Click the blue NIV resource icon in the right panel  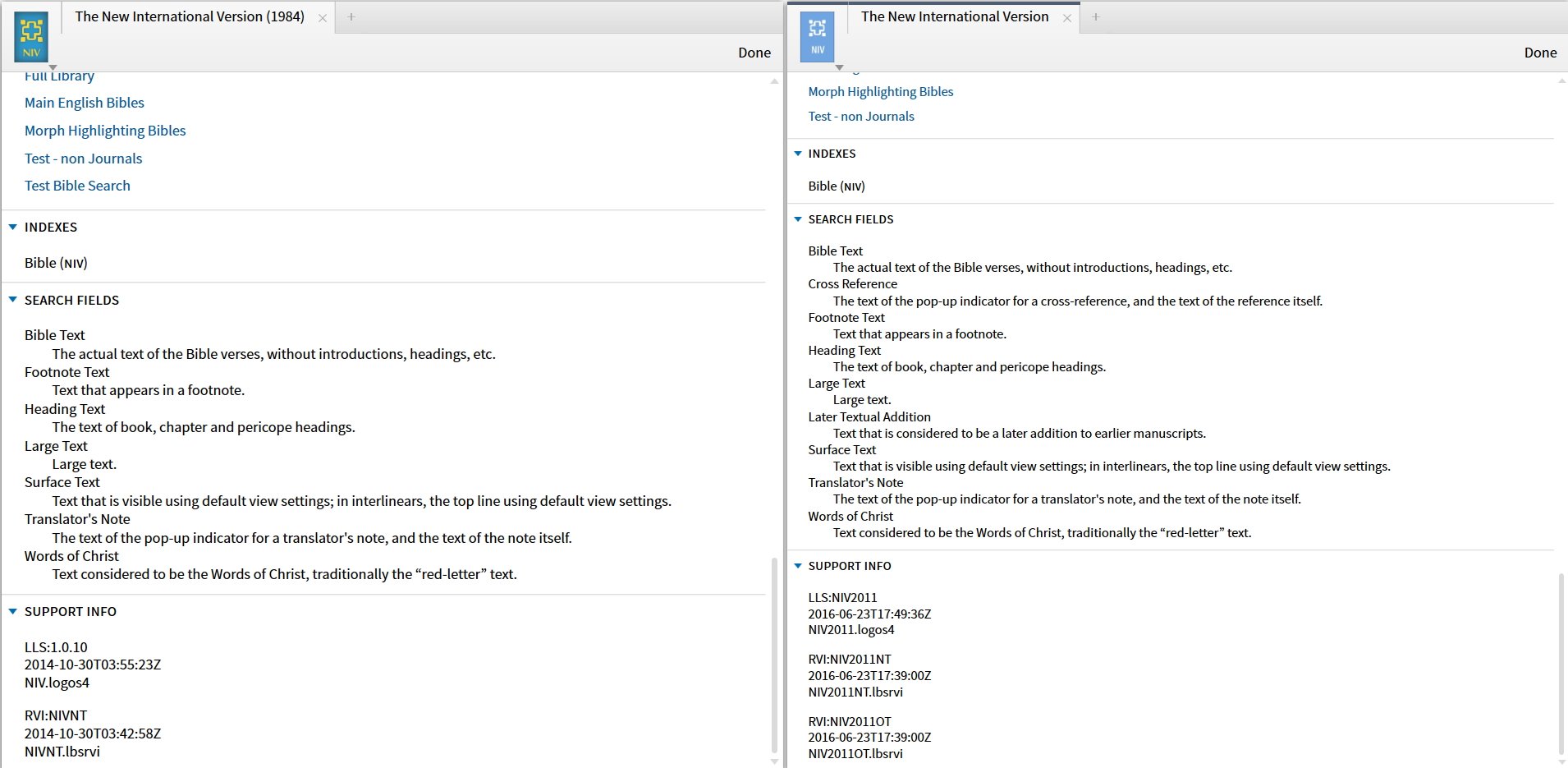pos(817,36)
